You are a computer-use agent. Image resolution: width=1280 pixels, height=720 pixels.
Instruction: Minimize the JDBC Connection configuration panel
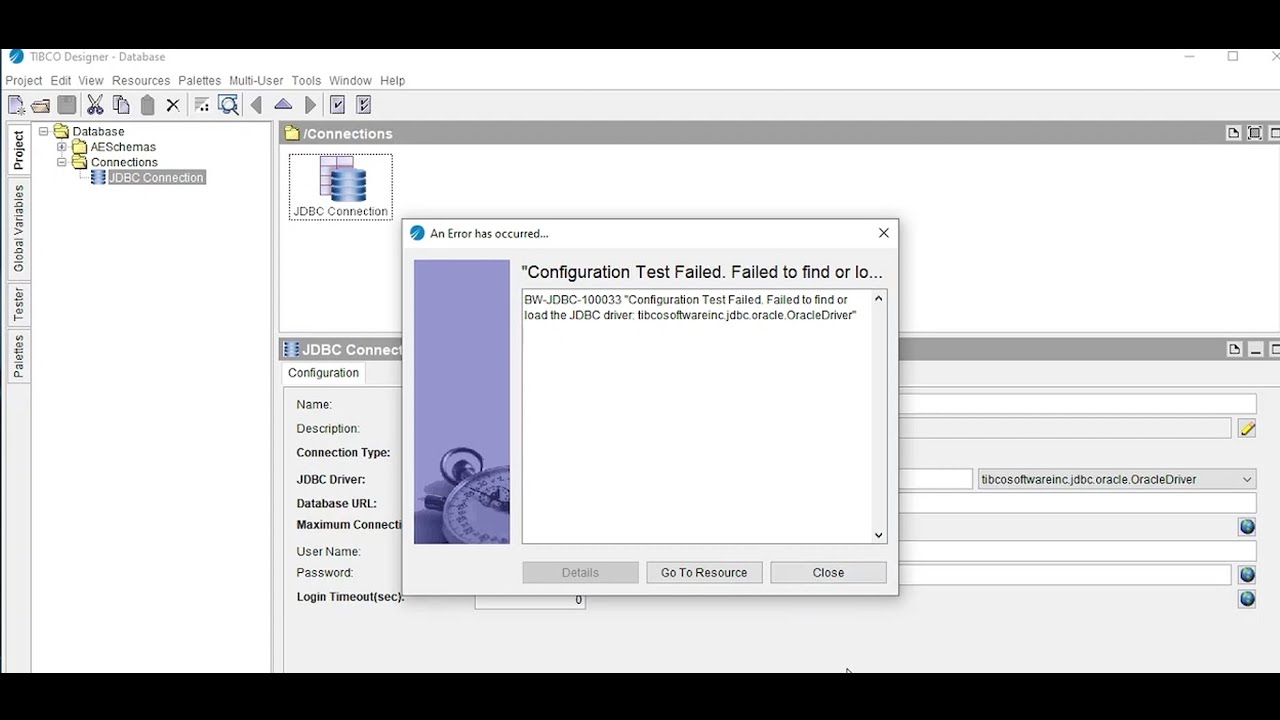point(1255,349)
